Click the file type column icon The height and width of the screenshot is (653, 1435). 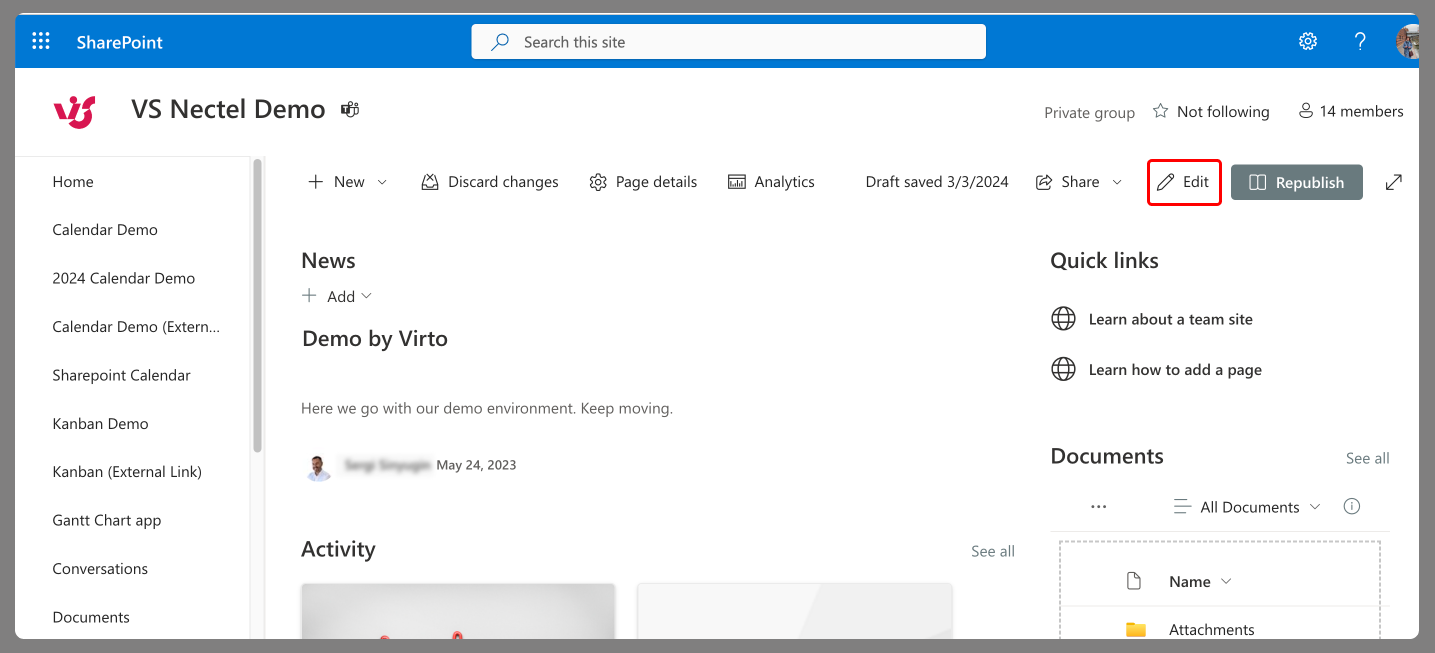(x=1133, y=581)
